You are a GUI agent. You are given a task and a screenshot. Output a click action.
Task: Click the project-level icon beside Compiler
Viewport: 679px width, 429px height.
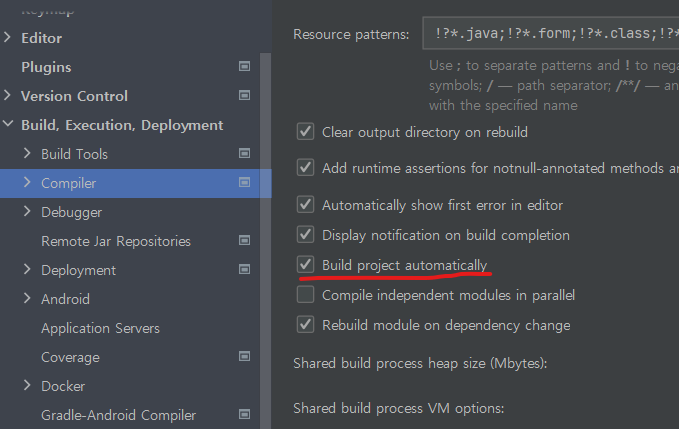[x=244, y=182]
